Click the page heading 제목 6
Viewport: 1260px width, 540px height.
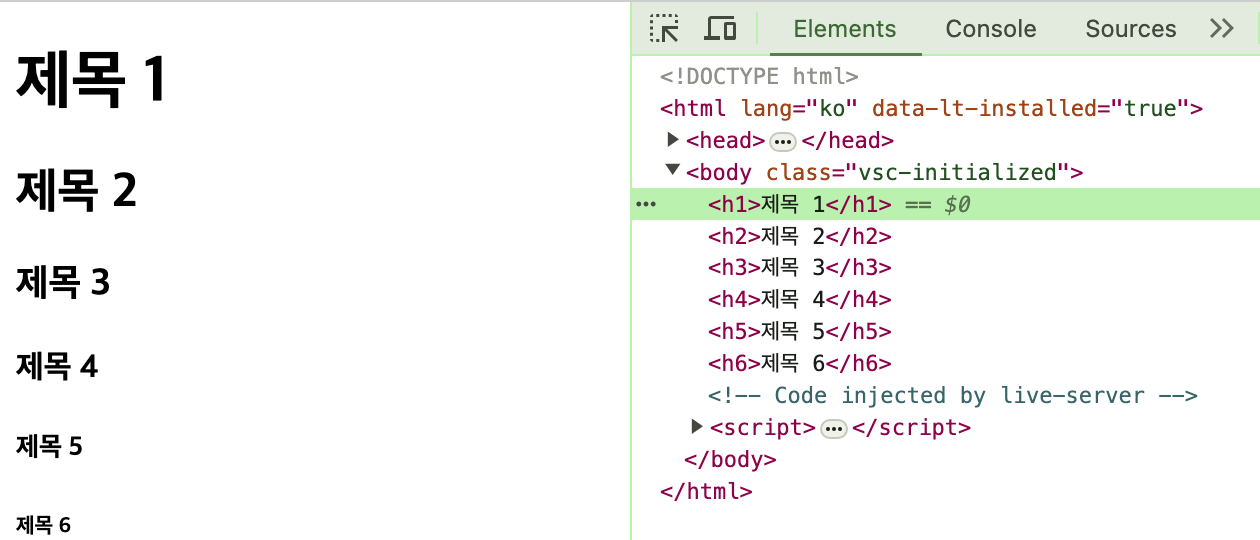44,524
